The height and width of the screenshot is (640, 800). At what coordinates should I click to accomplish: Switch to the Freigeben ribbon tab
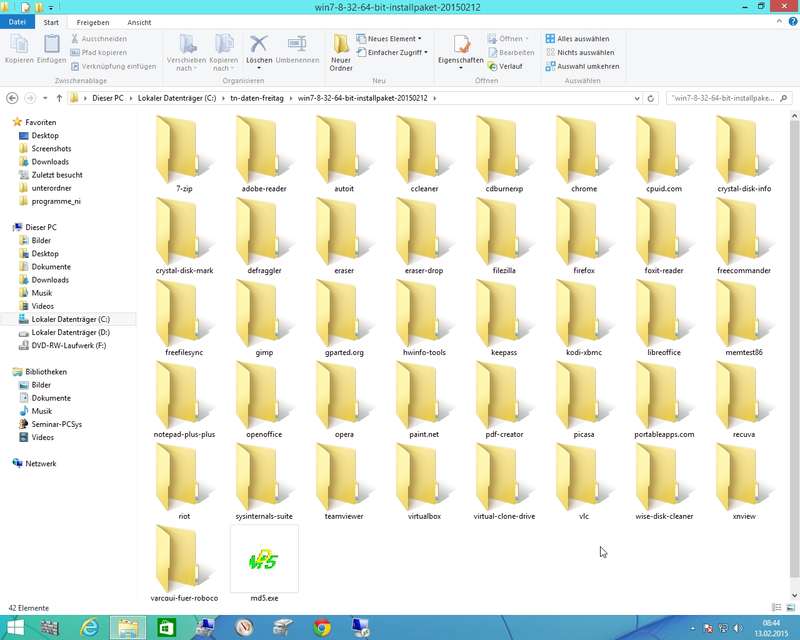[93, 22]
